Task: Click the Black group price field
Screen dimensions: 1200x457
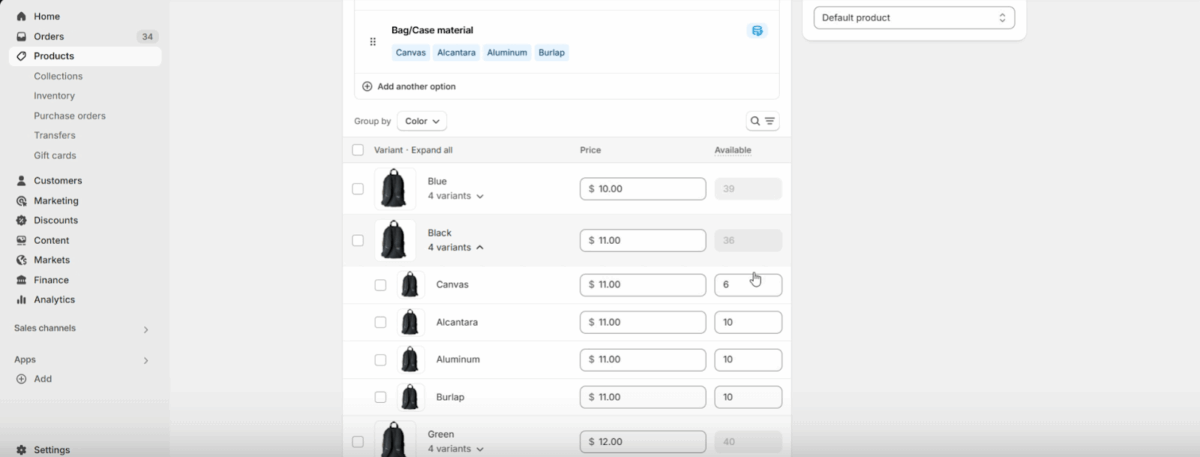Action: [x=643, y=240]
